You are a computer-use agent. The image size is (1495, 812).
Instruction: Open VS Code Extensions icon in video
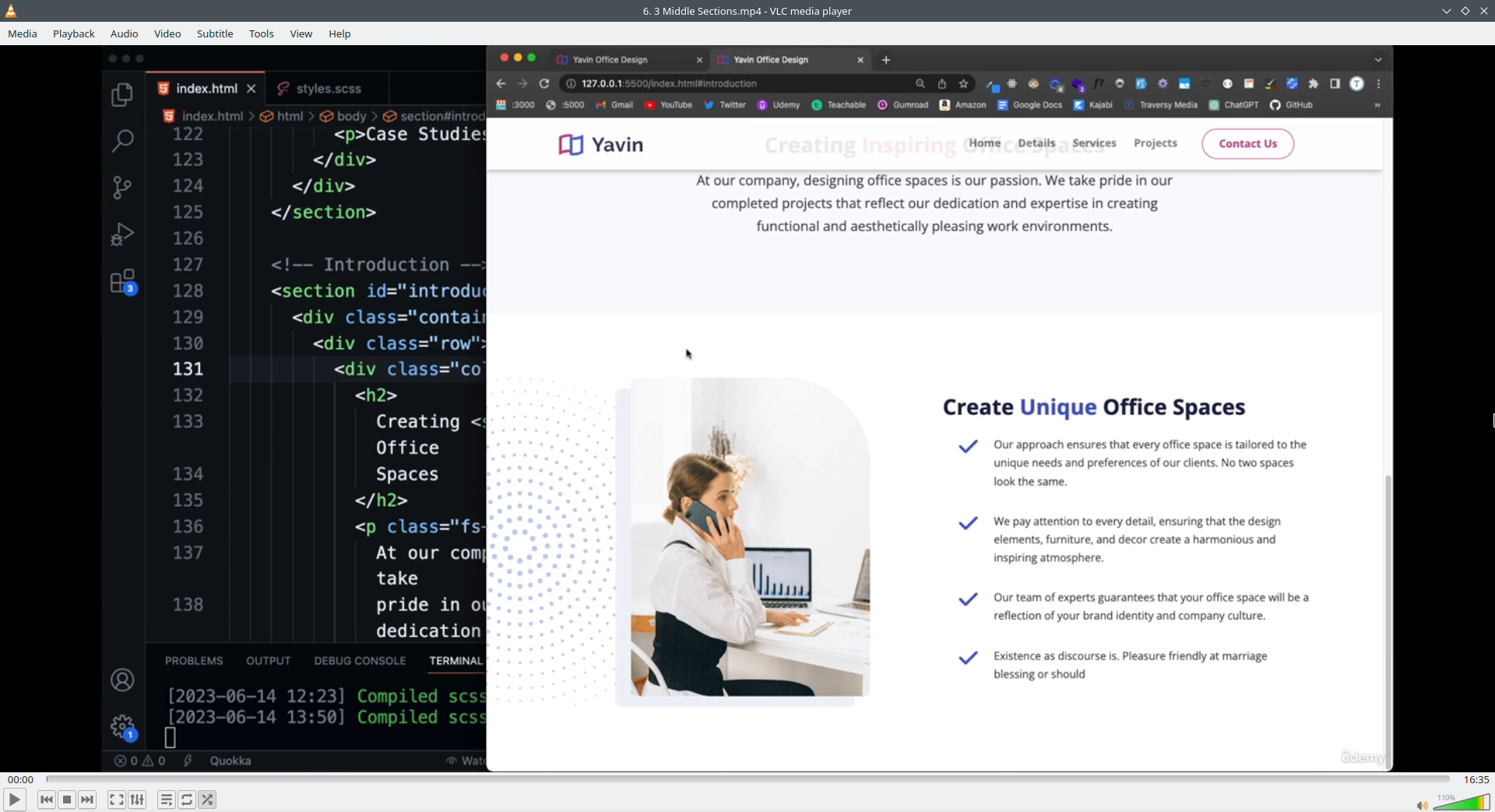[123, 281]
